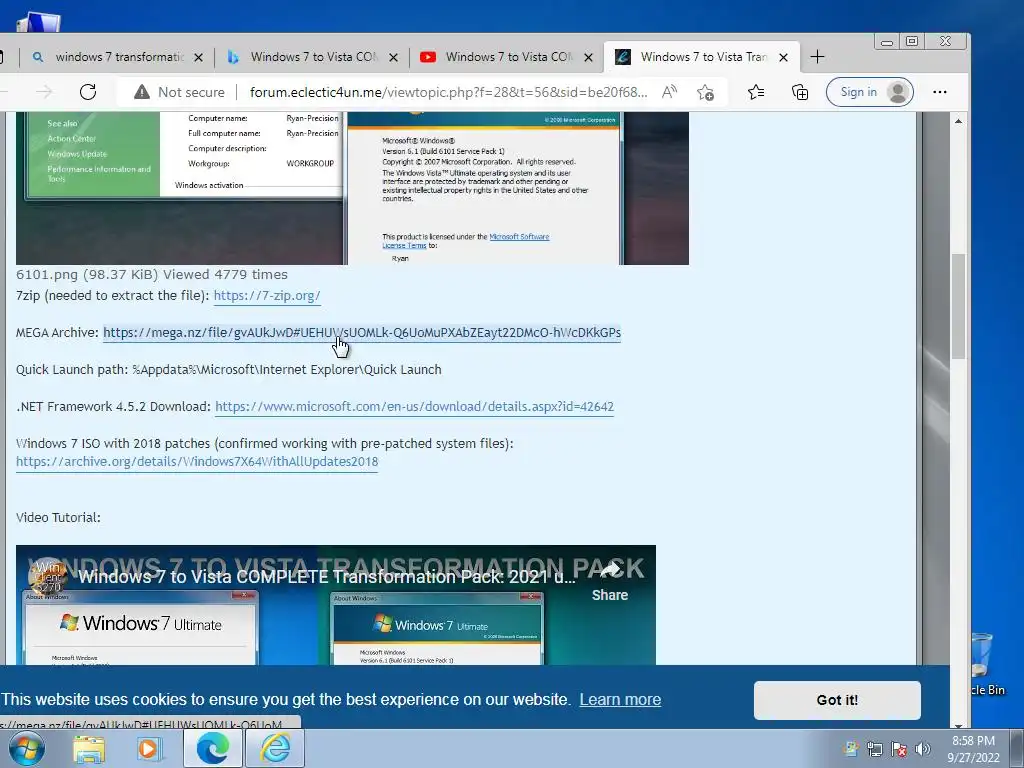Click the Microsoft Software License Terms link in screenshot
The width and height of the screenshot is (1024, 768).
pos(465,241)
